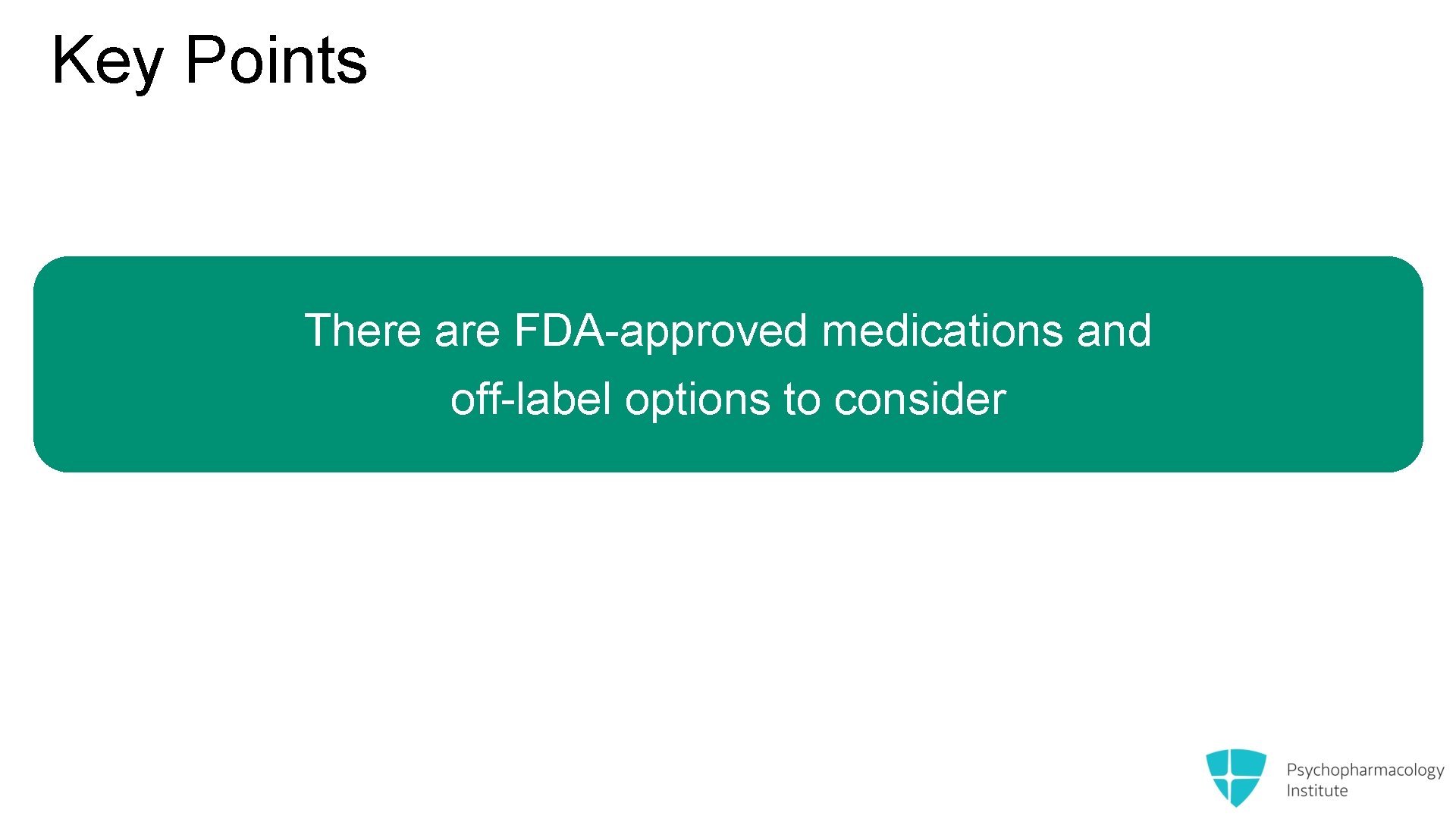1456x819 pixels.
Task: Click the "Institute" logo text
Action: 1317,790
